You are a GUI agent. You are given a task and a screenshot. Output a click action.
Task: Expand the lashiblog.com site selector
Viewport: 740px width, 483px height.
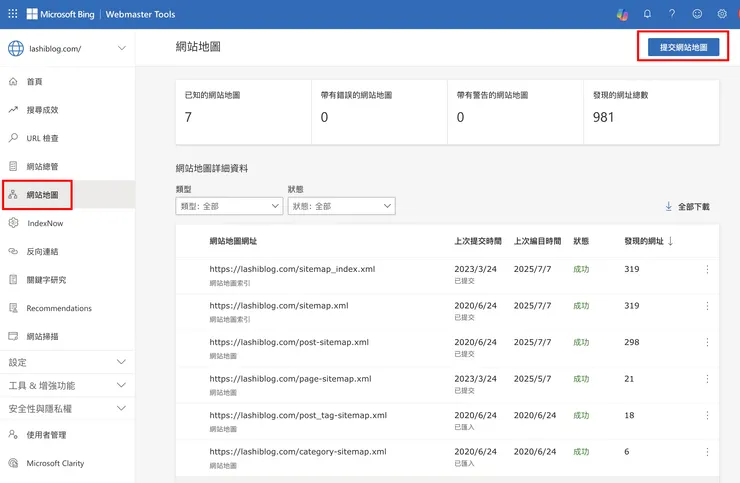pos(122,48)
